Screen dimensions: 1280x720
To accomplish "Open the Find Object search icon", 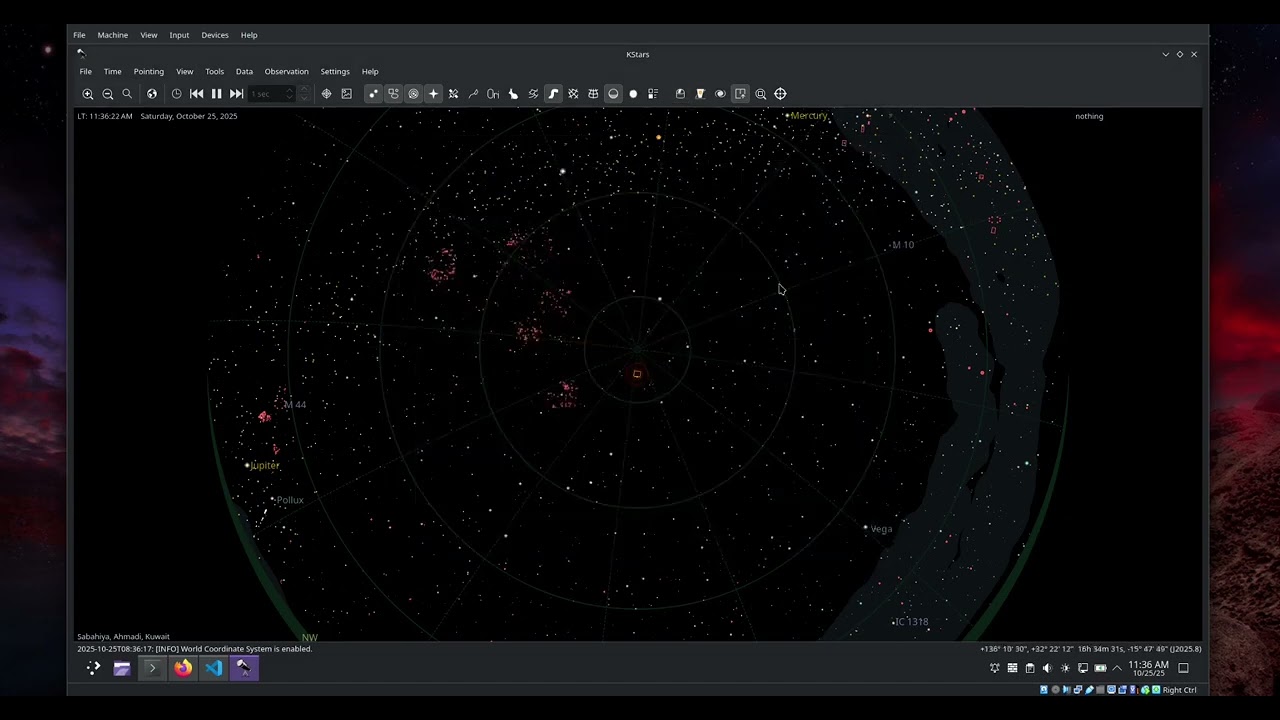I will 127,94.
